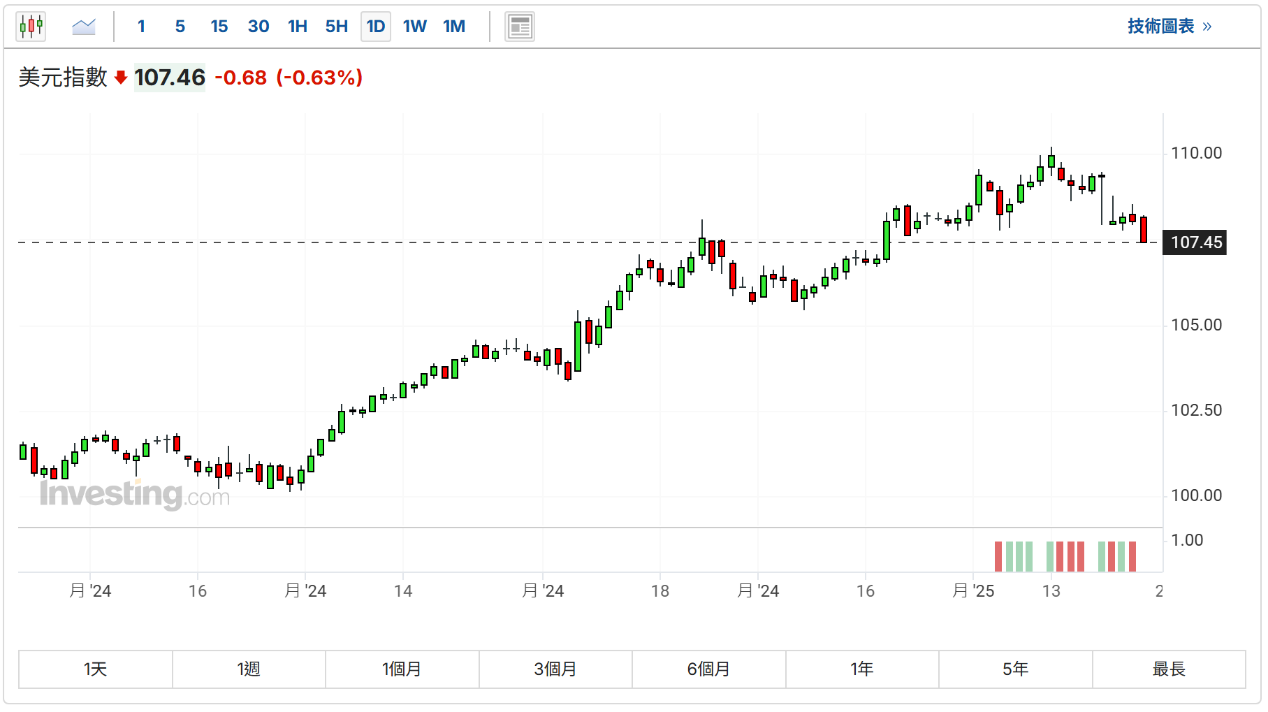Image resolution: width=1268 pixels, height=712 pixels.
Task: Click the 107.45 current price label
Action: pyautogui.click(x=1196, y=242)
